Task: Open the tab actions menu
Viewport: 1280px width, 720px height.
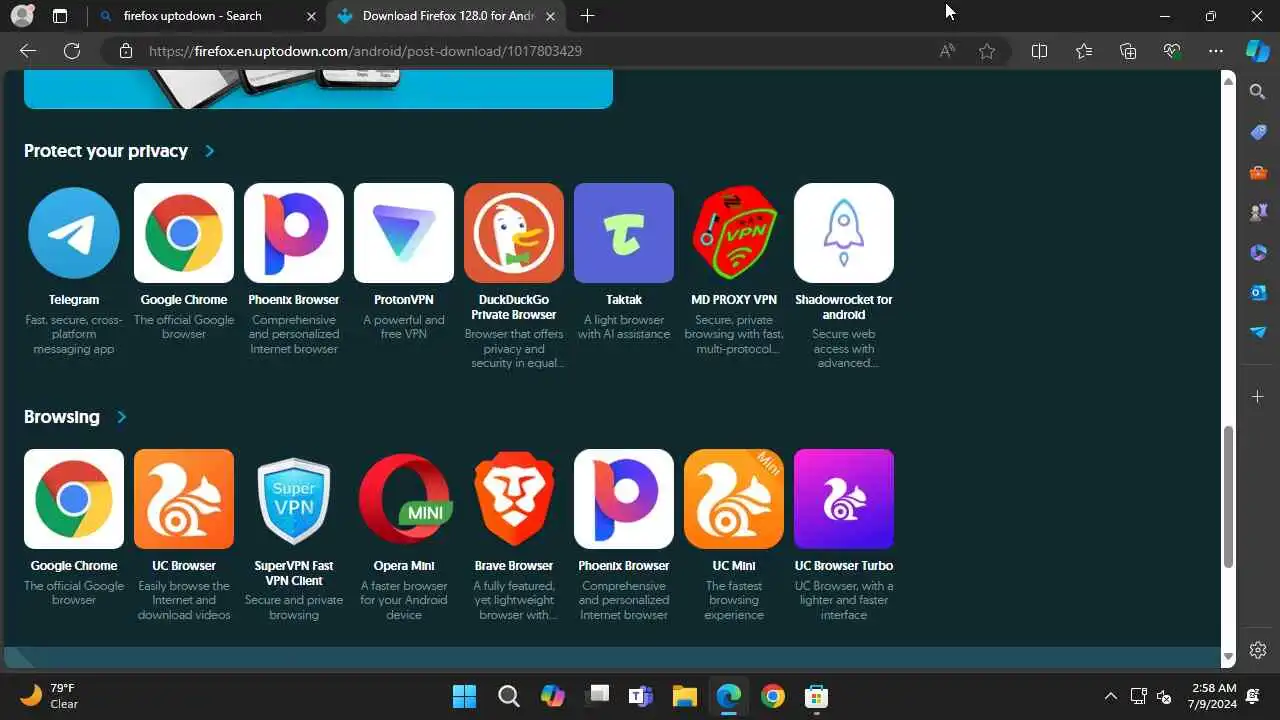Action: click(60, 16)
